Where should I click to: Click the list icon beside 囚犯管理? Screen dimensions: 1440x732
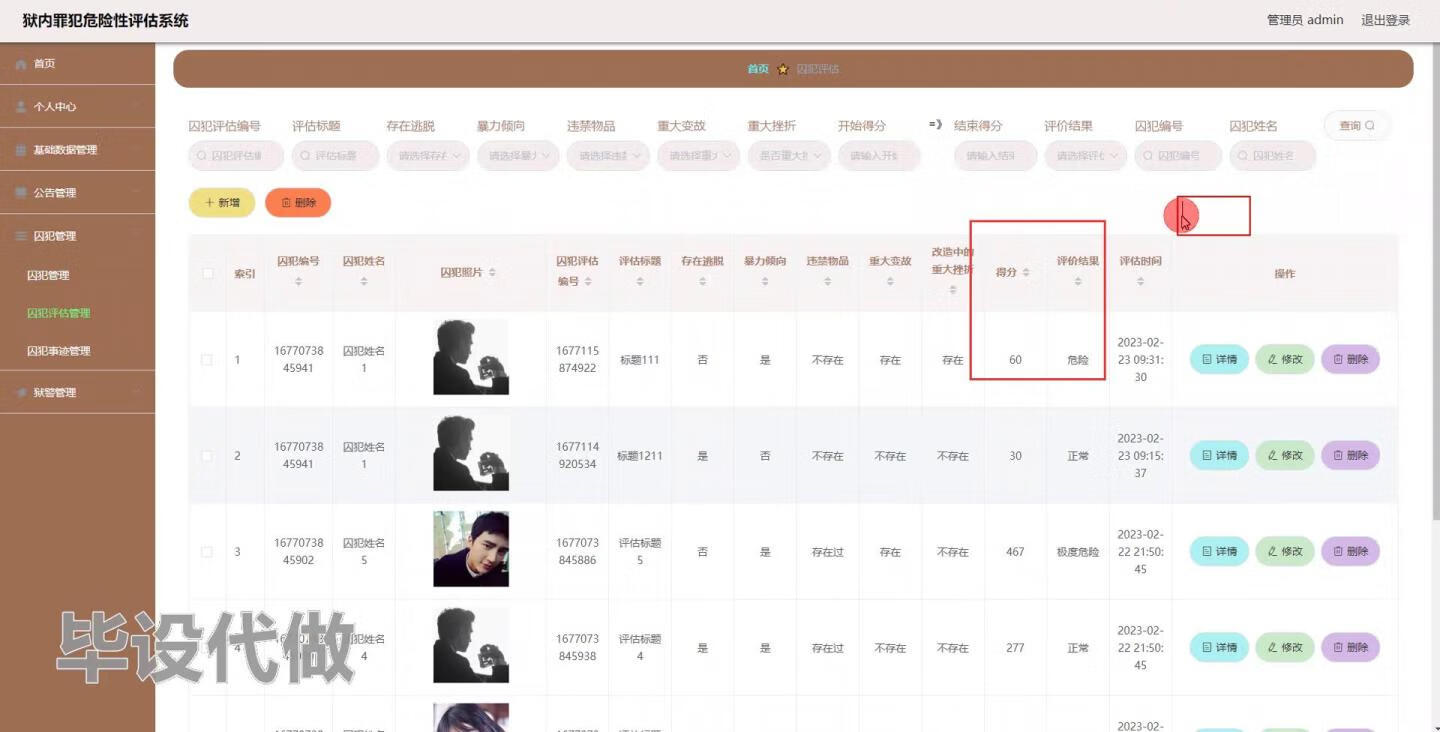pyautogui.click(x=21, y=236)
